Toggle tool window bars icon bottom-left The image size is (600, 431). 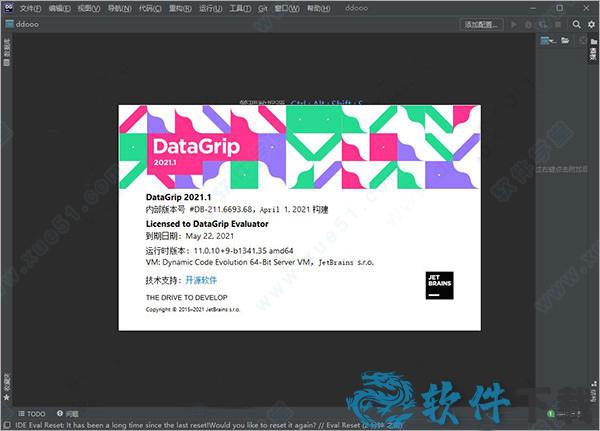pyautogui.click(x=7, y=425)
